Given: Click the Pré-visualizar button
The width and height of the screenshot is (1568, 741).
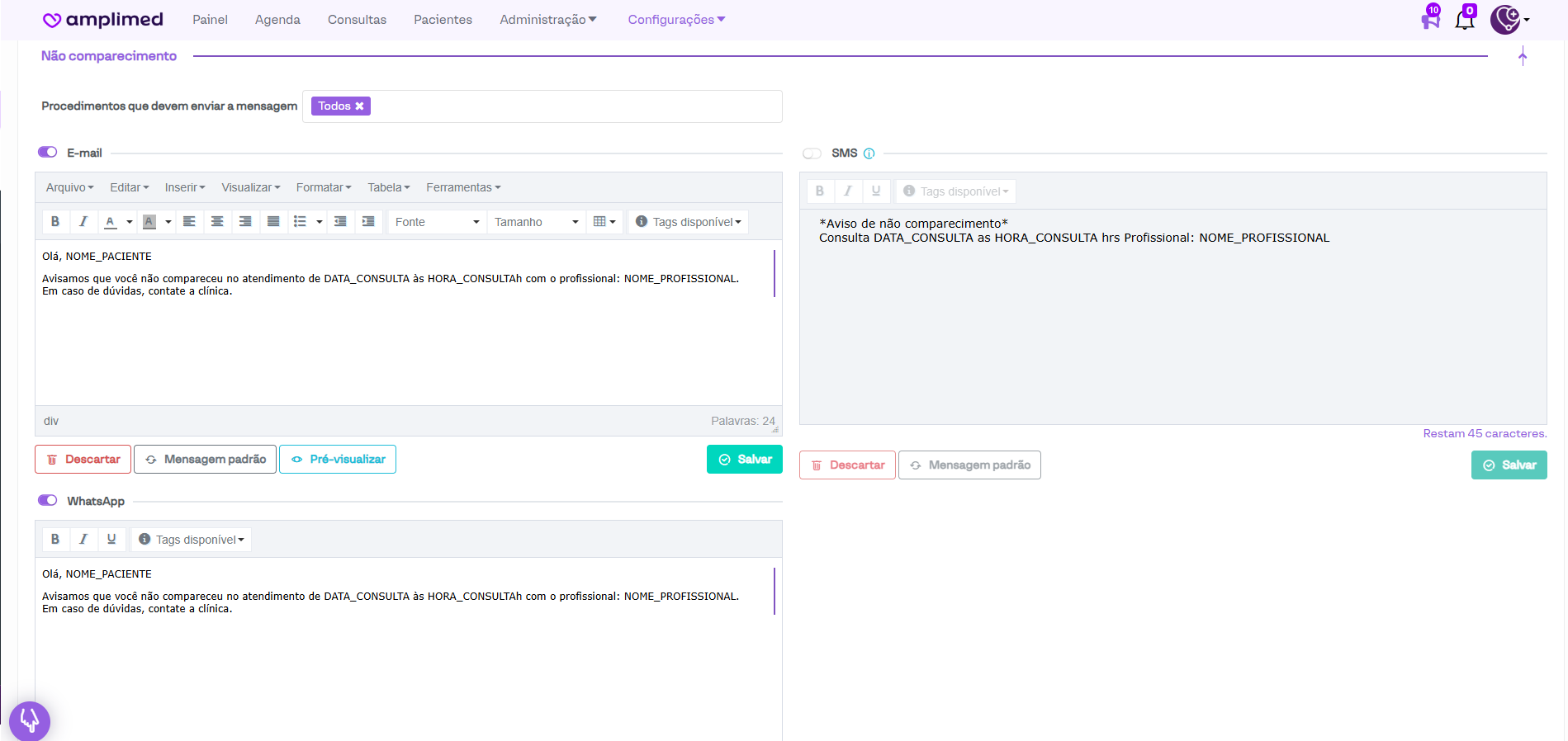Looking at the screenshot, I should click(338, 459).
